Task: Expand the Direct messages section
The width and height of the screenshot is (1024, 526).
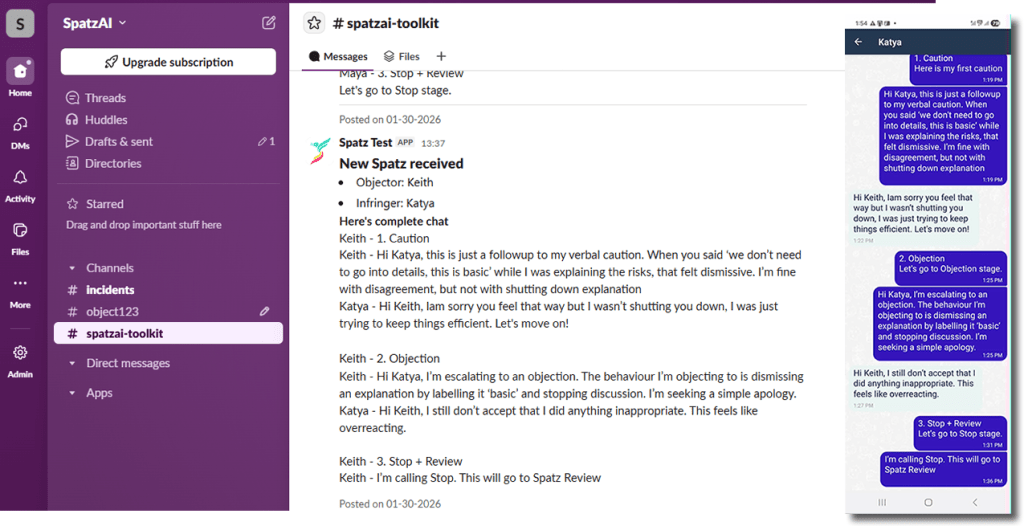Action: 72,363
